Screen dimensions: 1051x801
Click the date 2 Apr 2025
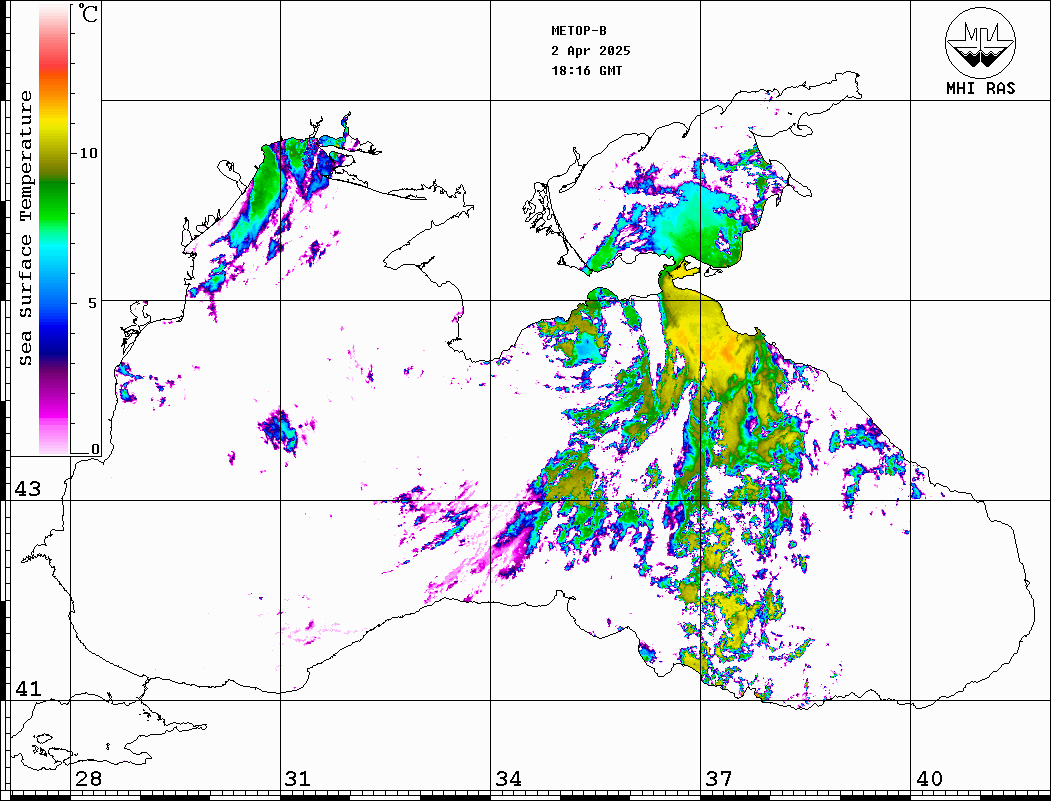591,51
